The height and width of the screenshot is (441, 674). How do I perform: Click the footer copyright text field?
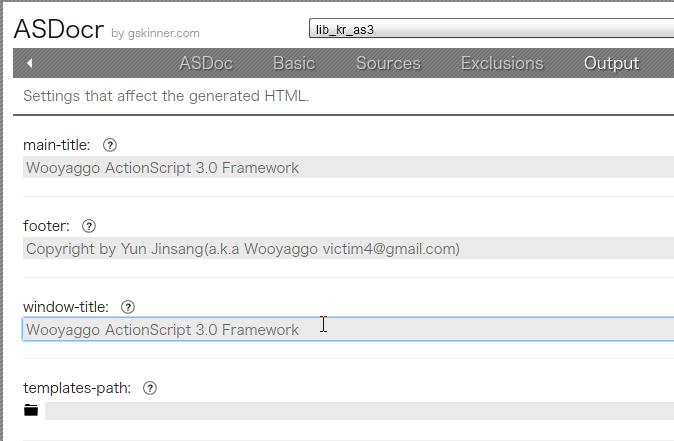click(x=348, y=248)
